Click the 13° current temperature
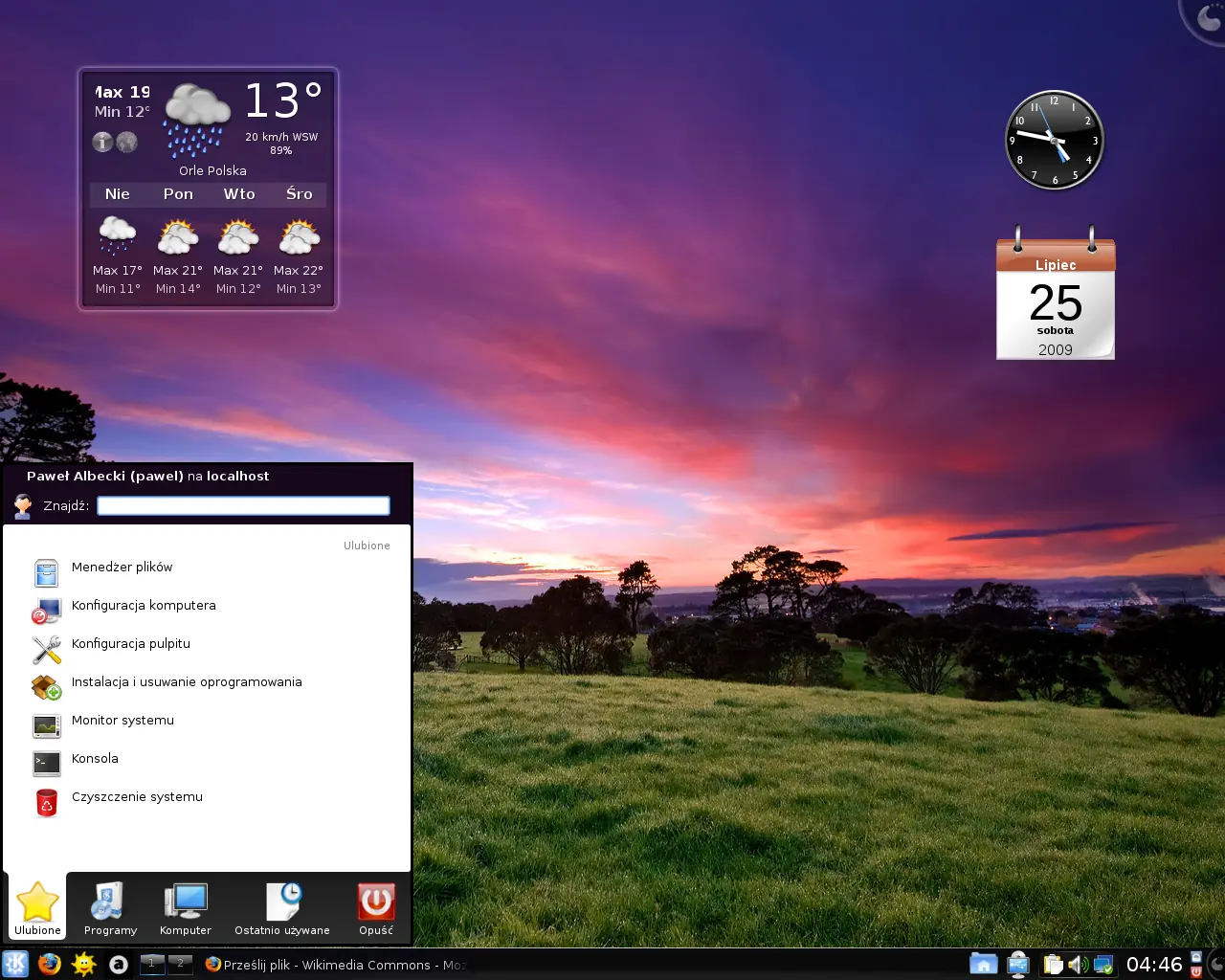 [283, 101]
